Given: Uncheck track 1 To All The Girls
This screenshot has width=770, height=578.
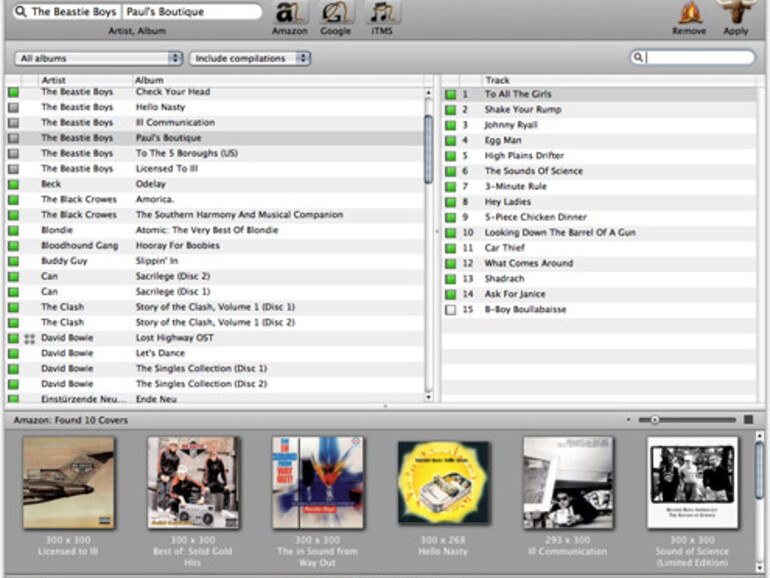Looking at the screenshot, I should click(451, 95).
